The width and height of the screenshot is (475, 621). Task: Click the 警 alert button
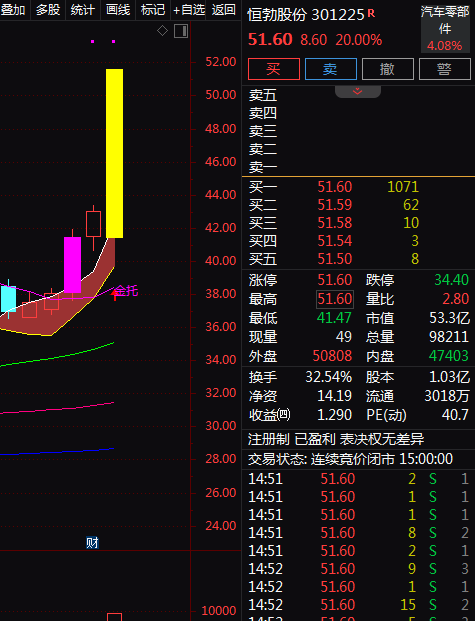click(444, 69)
